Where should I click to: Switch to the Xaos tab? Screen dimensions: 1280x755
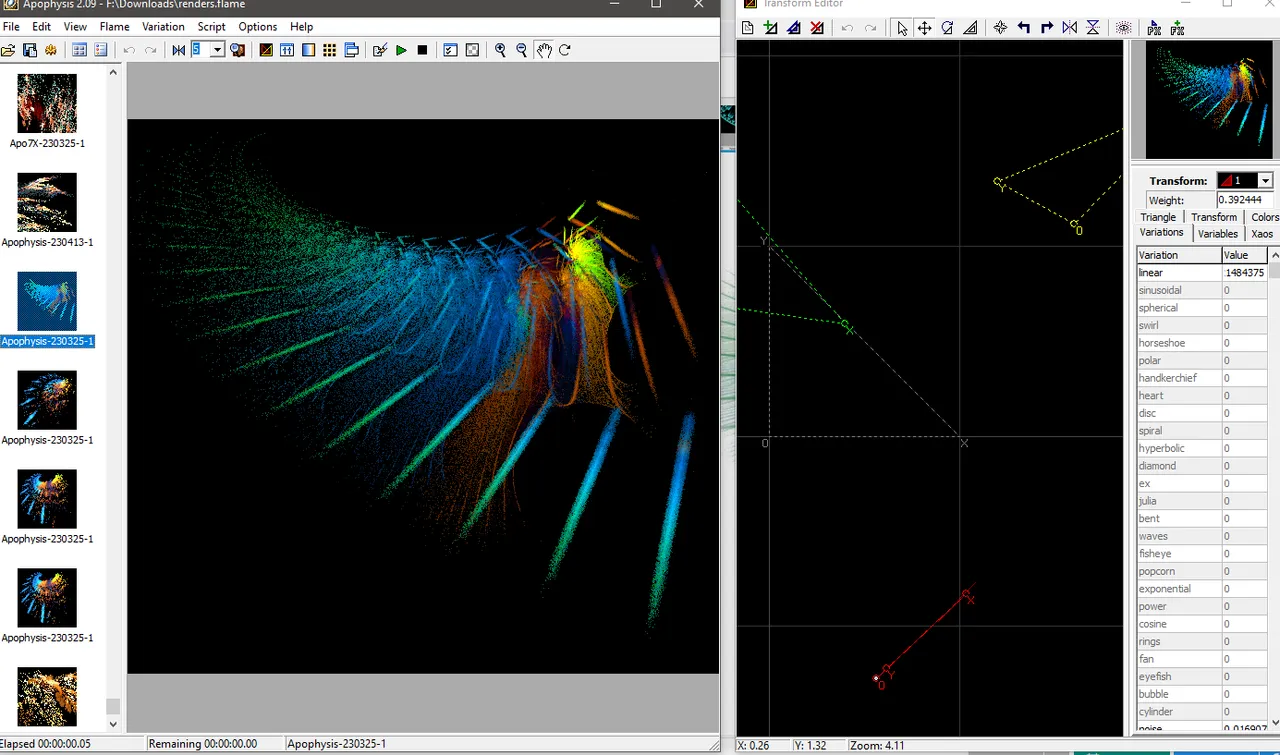[x=1262, y=234]
